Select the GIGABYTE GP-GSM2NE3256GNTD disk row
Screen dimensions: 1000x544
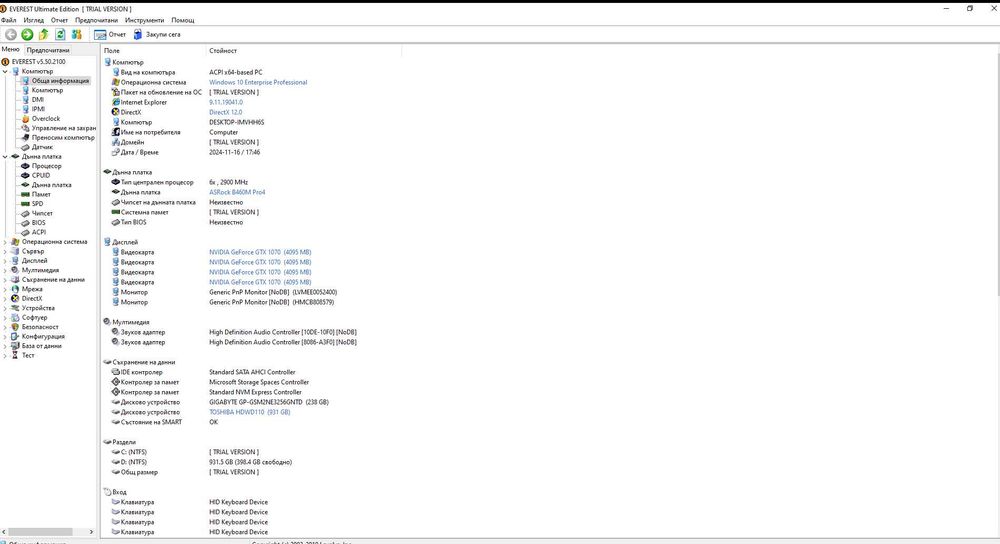tap(268, 402)
